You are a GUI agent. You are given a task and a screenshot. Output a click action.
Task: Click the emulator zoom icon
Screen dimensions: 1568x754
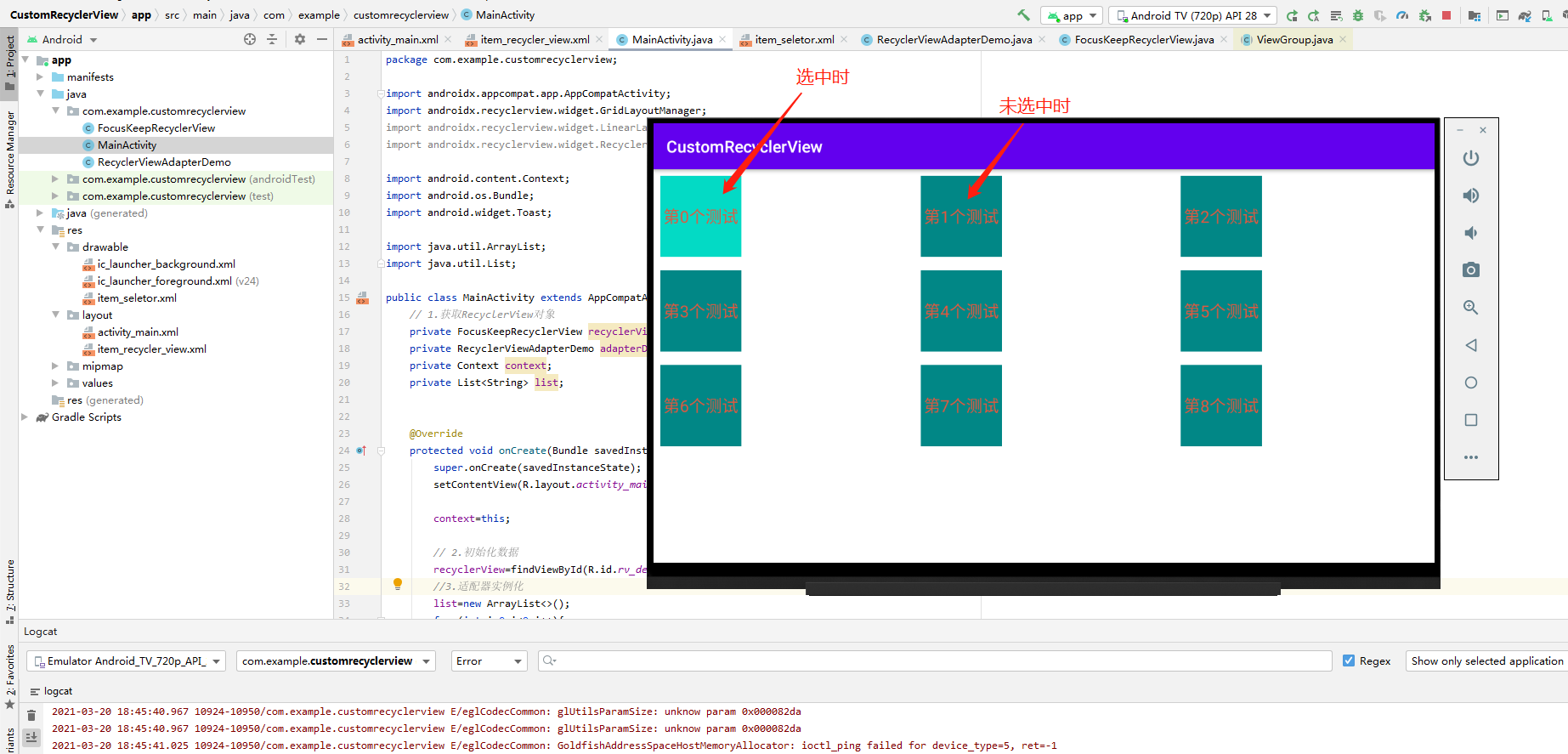[1471, 308]
